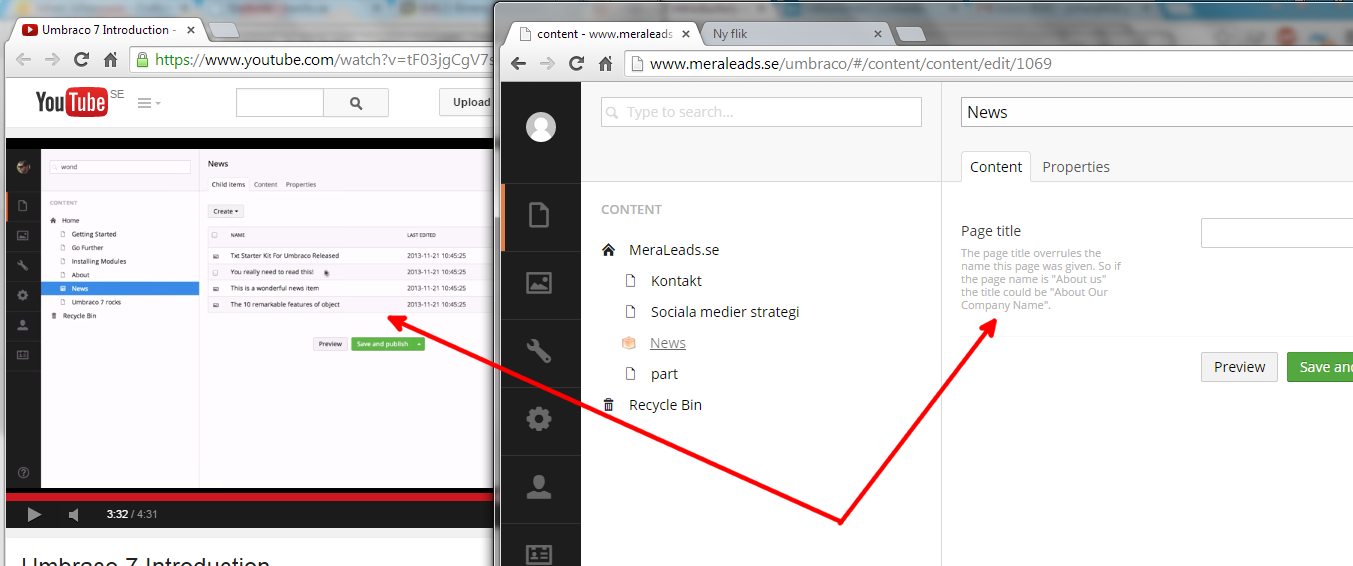
Task: Click the Page title input field
Action: pos(1277,233)
